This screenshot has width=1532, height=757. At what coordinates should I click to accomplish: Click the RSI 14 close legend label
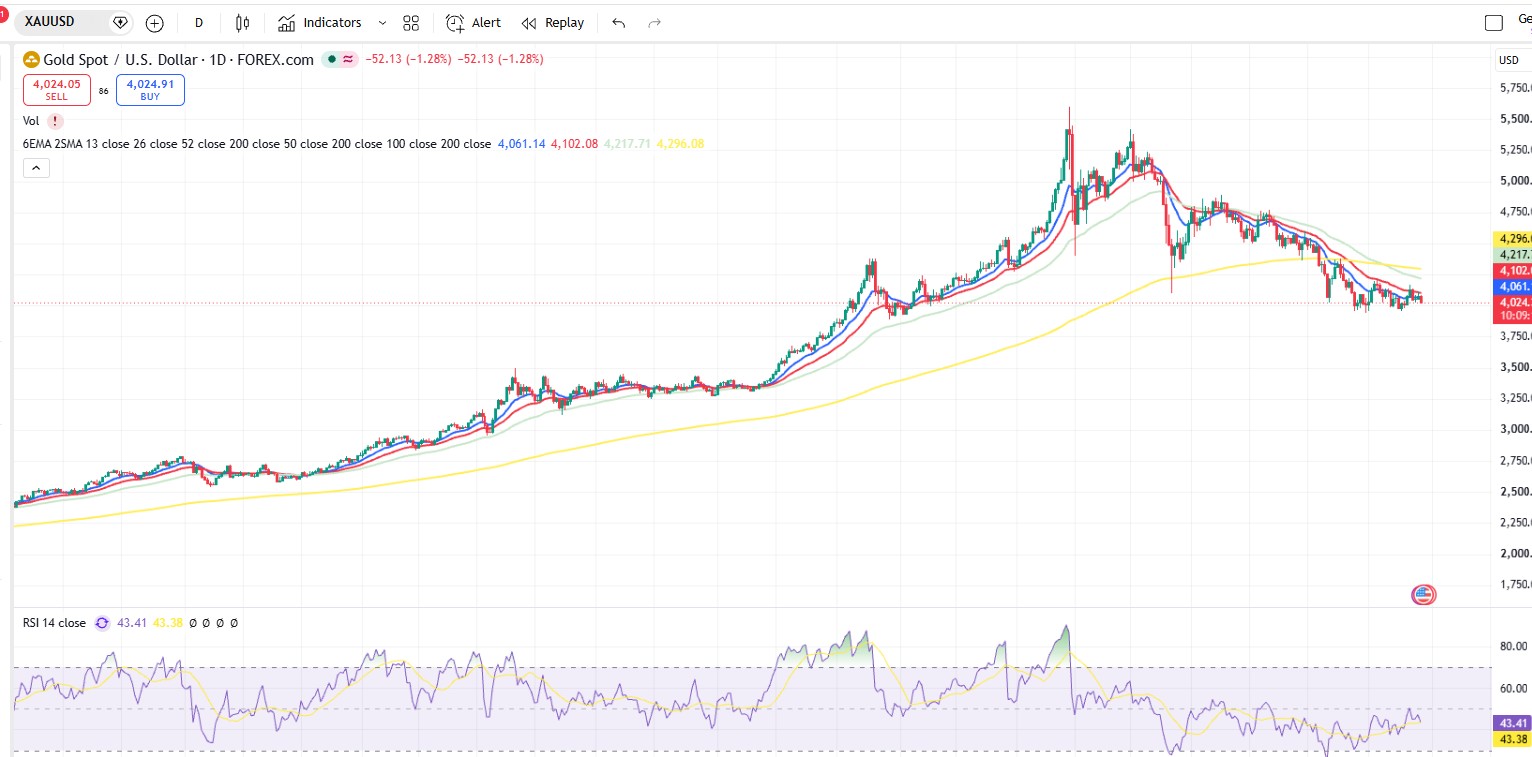(x=55, y=623)
